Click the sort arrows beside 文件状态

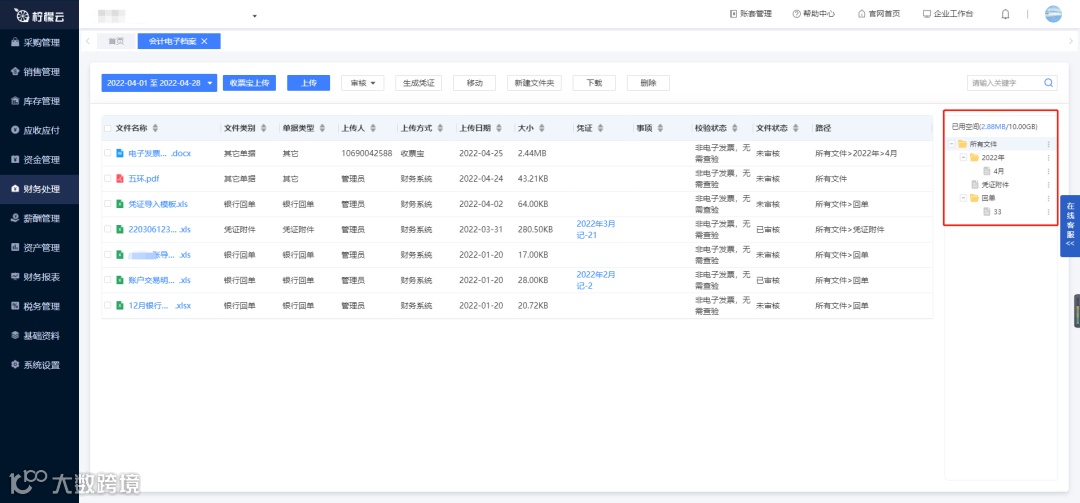795,128
